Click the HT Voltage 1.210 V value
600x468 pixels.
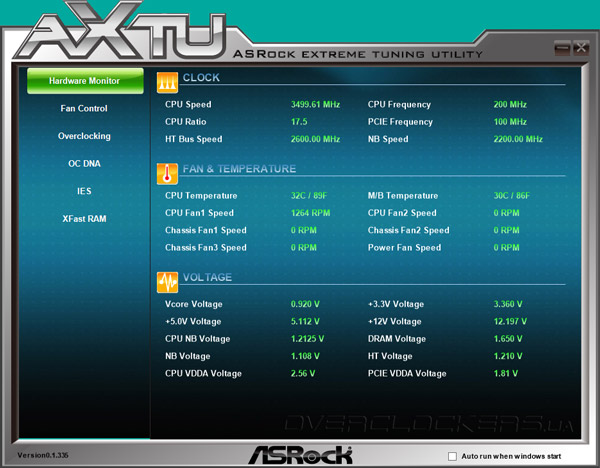[508, 356]
